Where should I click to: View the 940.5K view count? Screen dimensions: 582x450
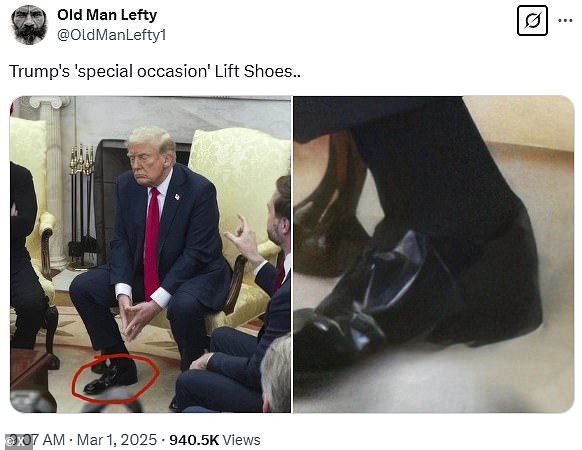194,440
